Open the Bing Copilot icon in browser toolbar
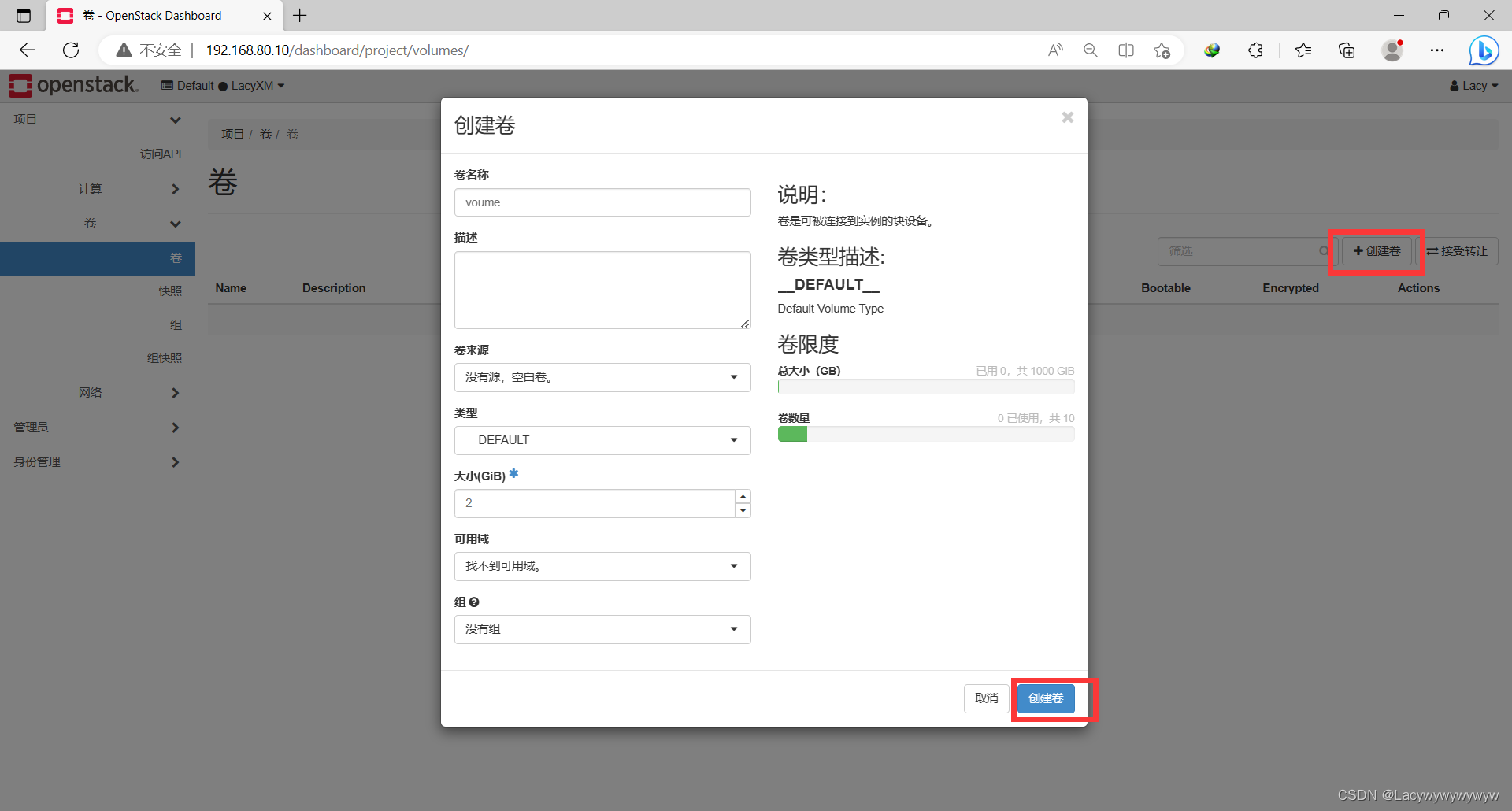The image size is (1512, 811). tap(1484, 50)
